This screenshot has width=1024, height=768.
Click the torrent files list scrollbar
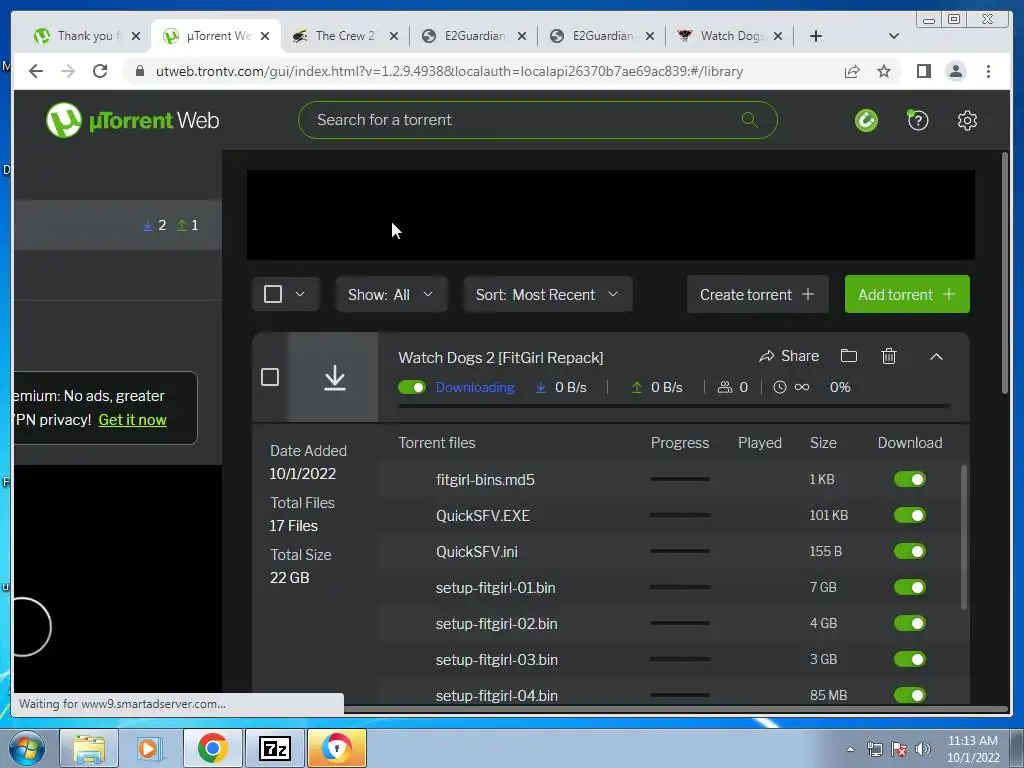964,537
